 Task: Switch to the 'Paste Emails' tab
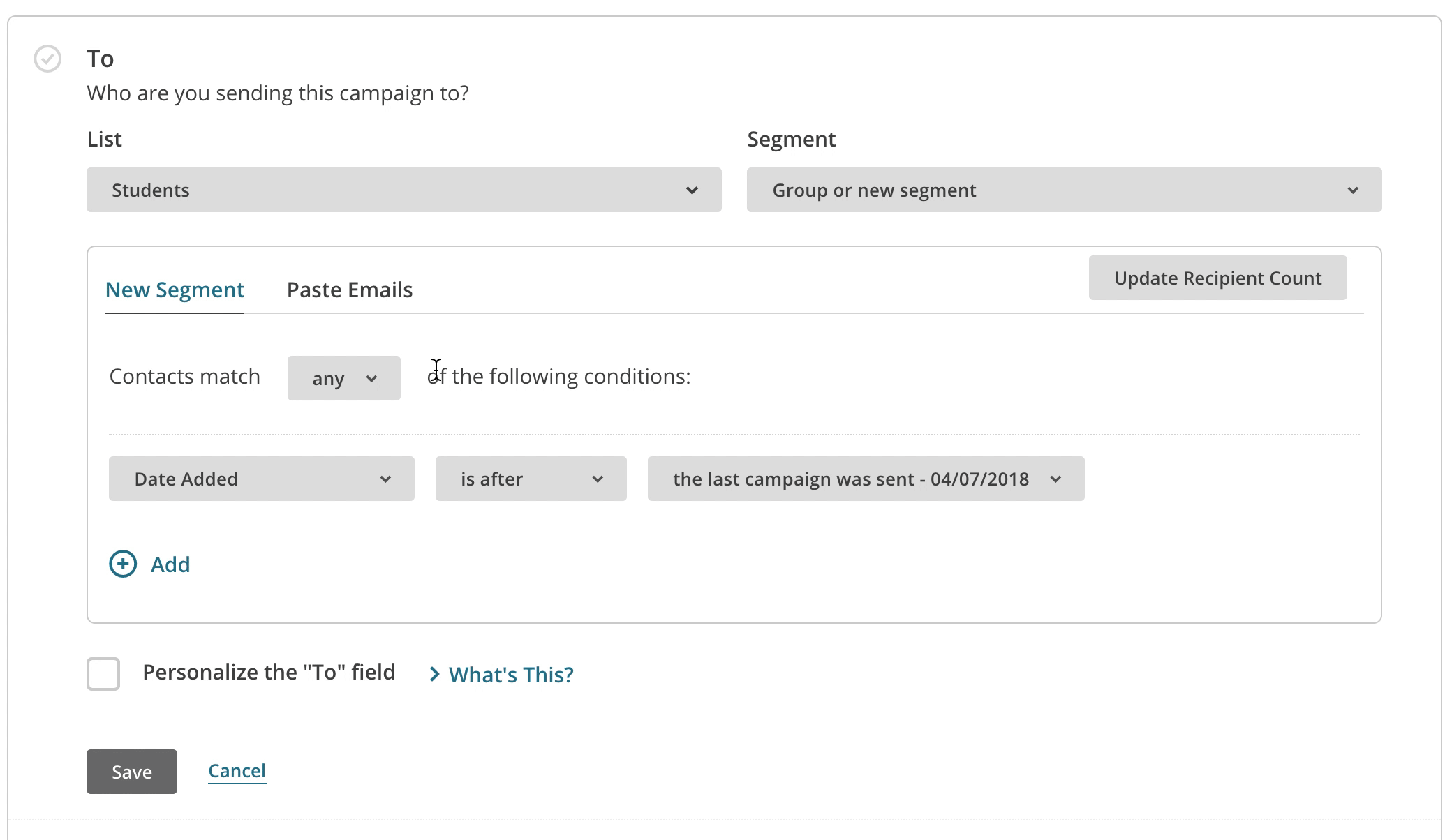pyautogui.click(x=349, y=289)
